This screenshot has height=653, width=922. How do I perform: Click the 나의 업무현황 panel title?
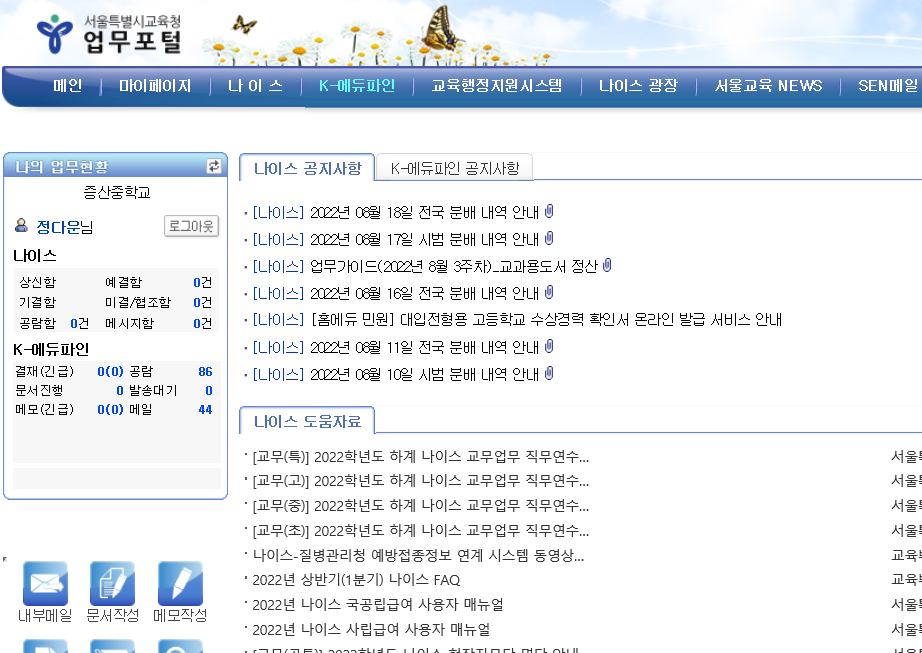[62, 167]
